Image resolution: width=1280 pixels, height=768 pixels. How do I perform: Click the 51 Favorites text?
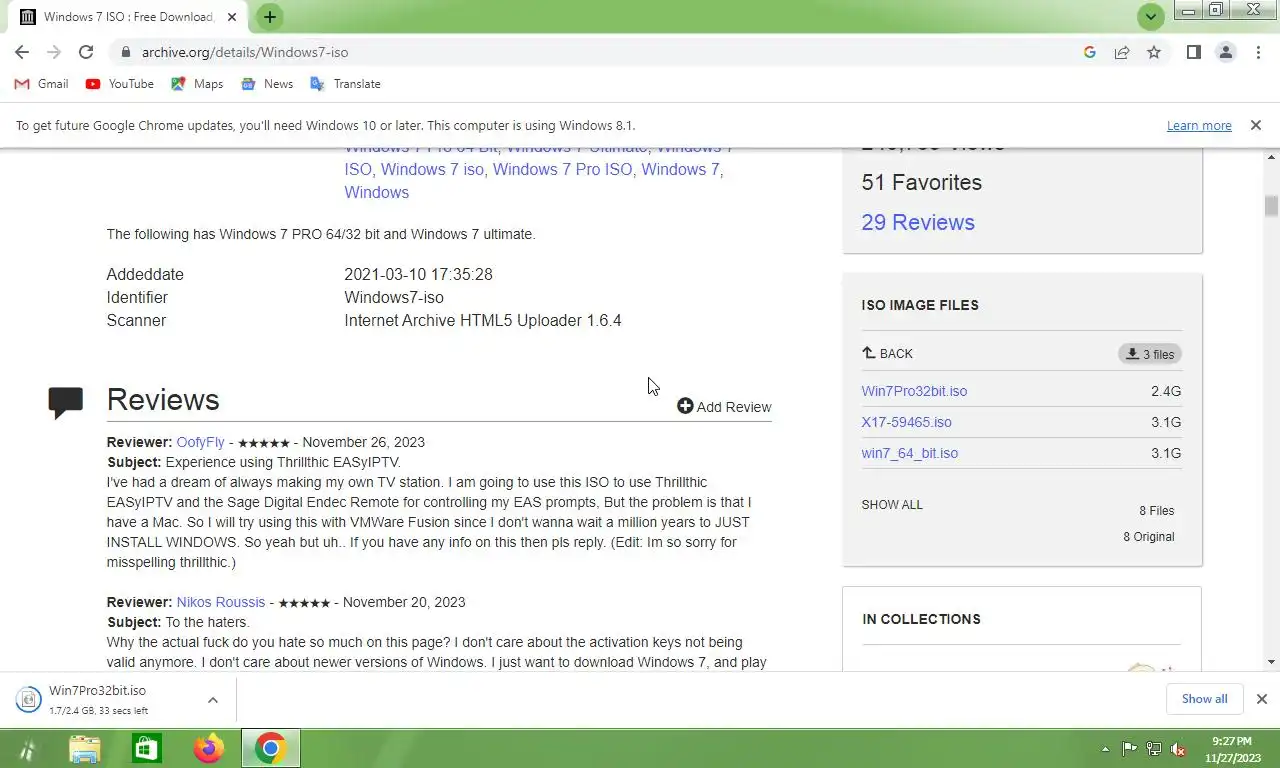pyautogui.click(x=922, y=182)
